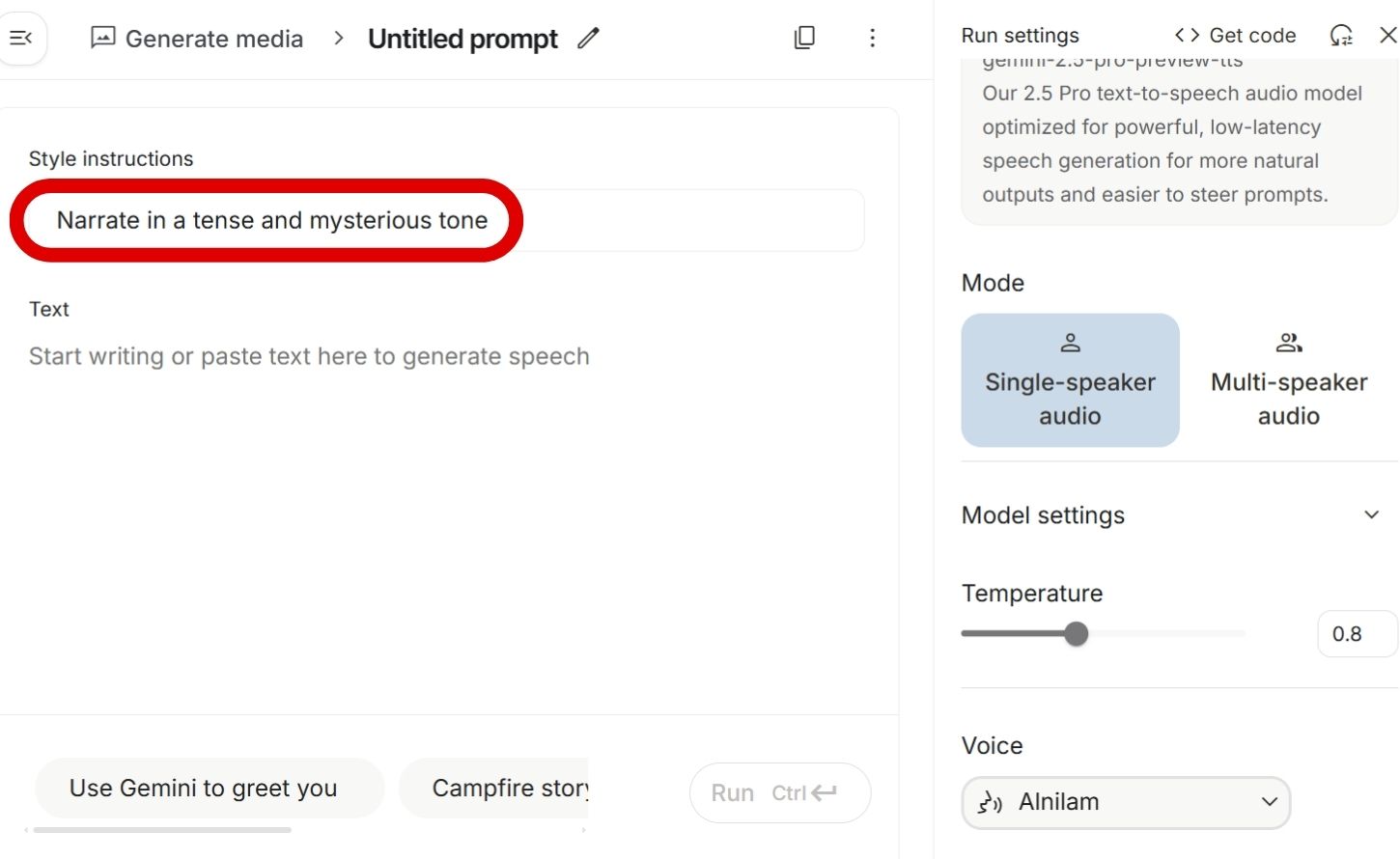Select the Campfire story suggestion chip
The width and height of the screenshot is (1400, 859).
(502, 789)
